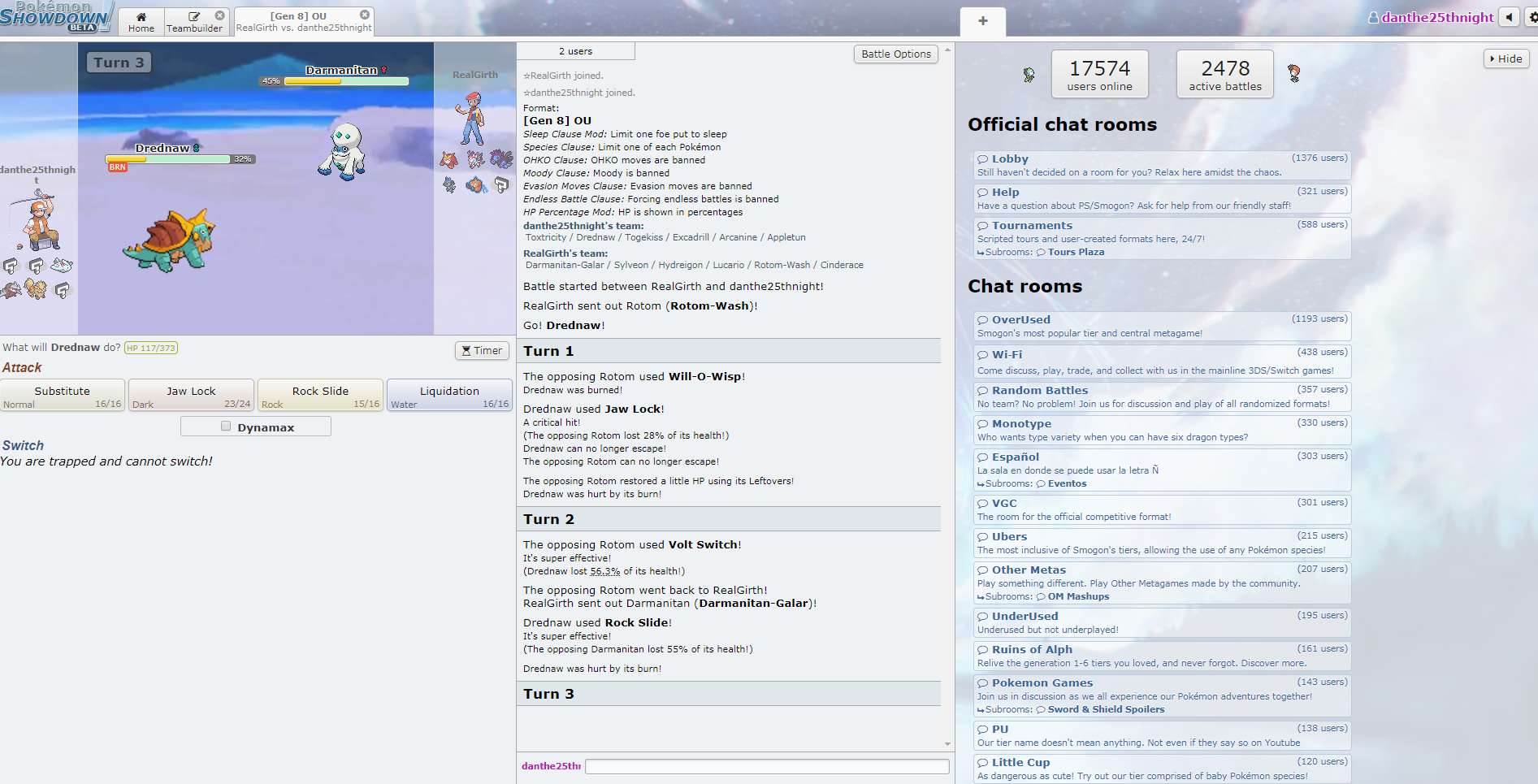This screenshot has width=1538, height=784.
Task: Click the Arcanine icon in your team
Action: [x=36, y=289]
